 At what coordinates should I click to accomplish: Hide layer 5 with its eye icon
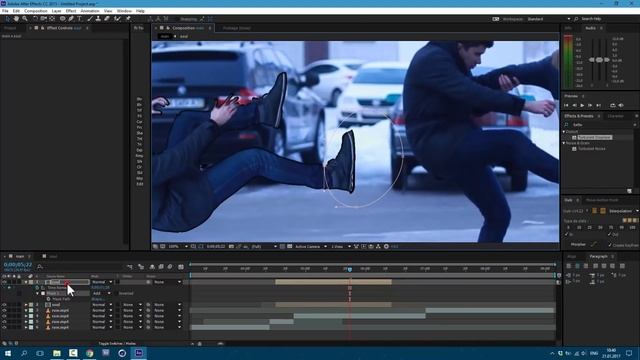(4, 322)
